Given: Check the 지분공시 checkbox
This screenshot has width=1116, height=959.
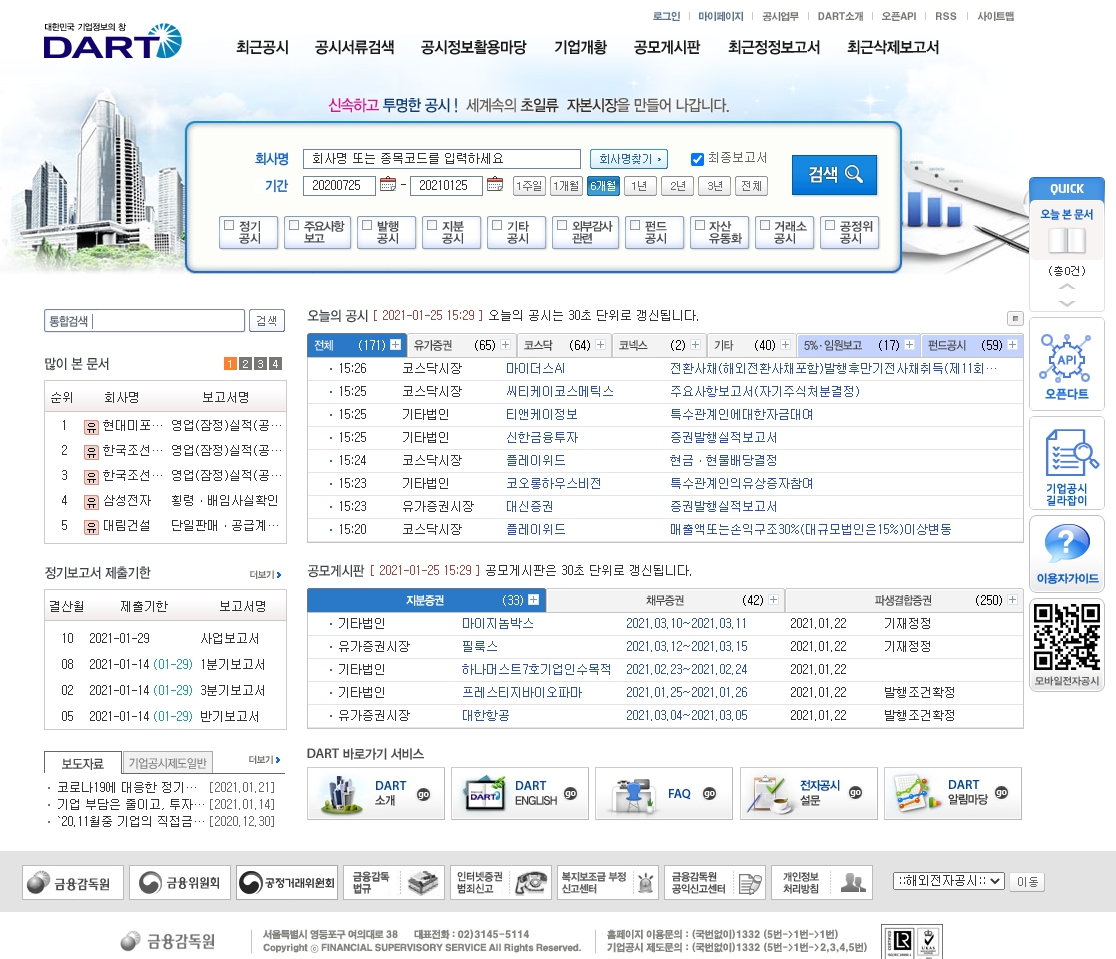Looking at the screenshot, I should (432, 225).
